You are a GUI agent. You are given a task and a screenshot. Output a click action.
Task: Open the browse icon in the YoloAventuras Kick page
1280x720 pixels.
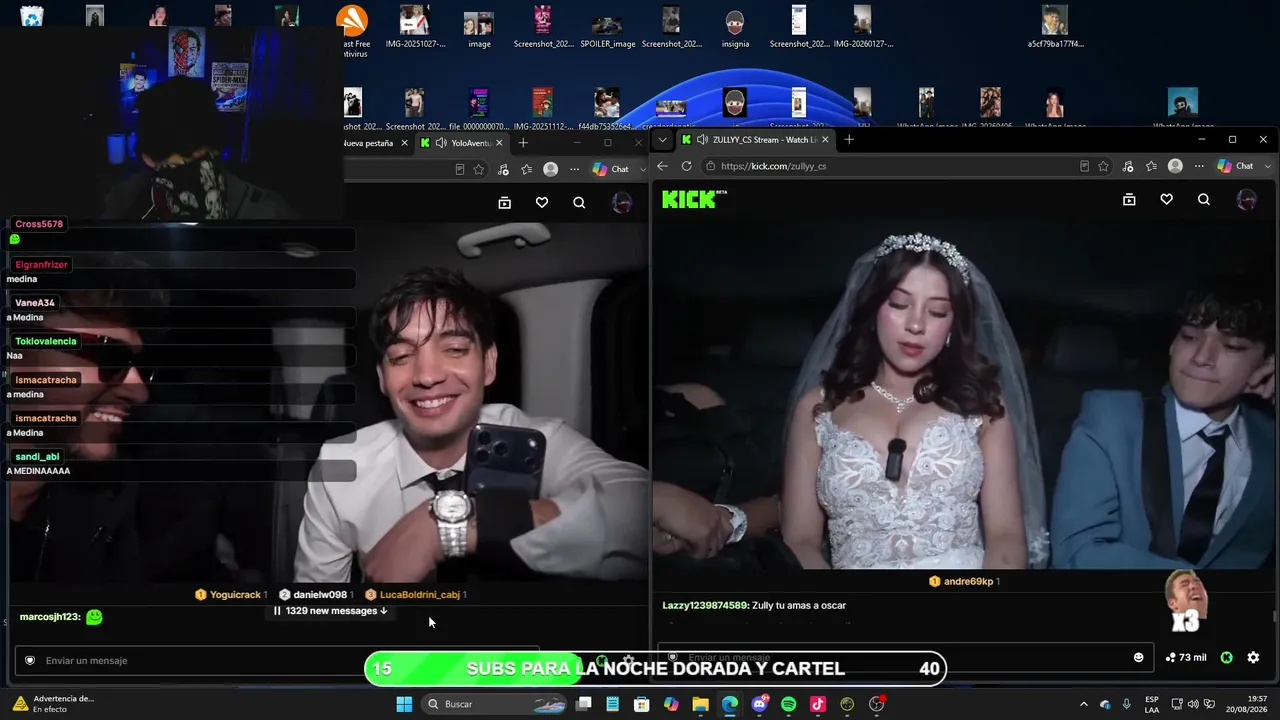tap(505, 203)
